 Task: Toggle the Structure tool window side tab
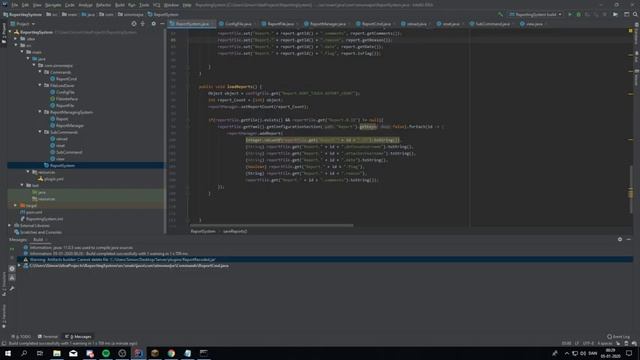4,284
